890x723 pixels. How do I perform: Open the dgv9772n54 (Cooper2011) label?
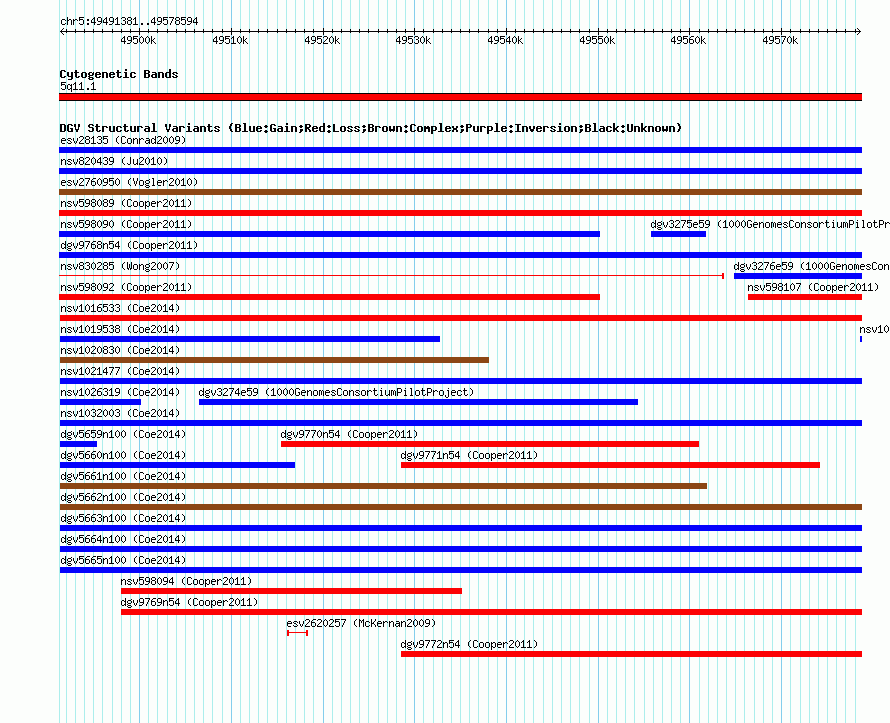coord(469,644)
